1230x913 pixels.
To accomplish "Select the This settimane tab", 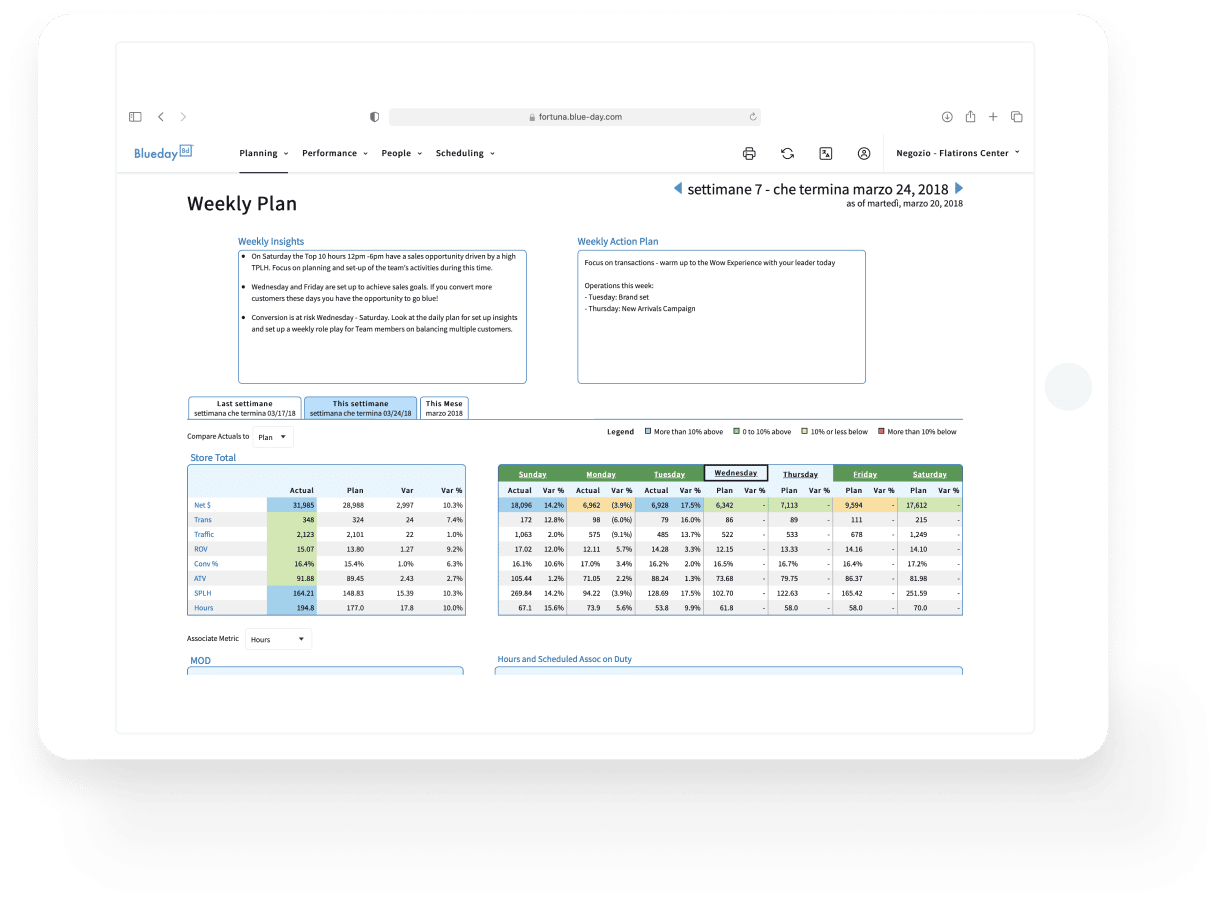I will (x=360, y=408).
